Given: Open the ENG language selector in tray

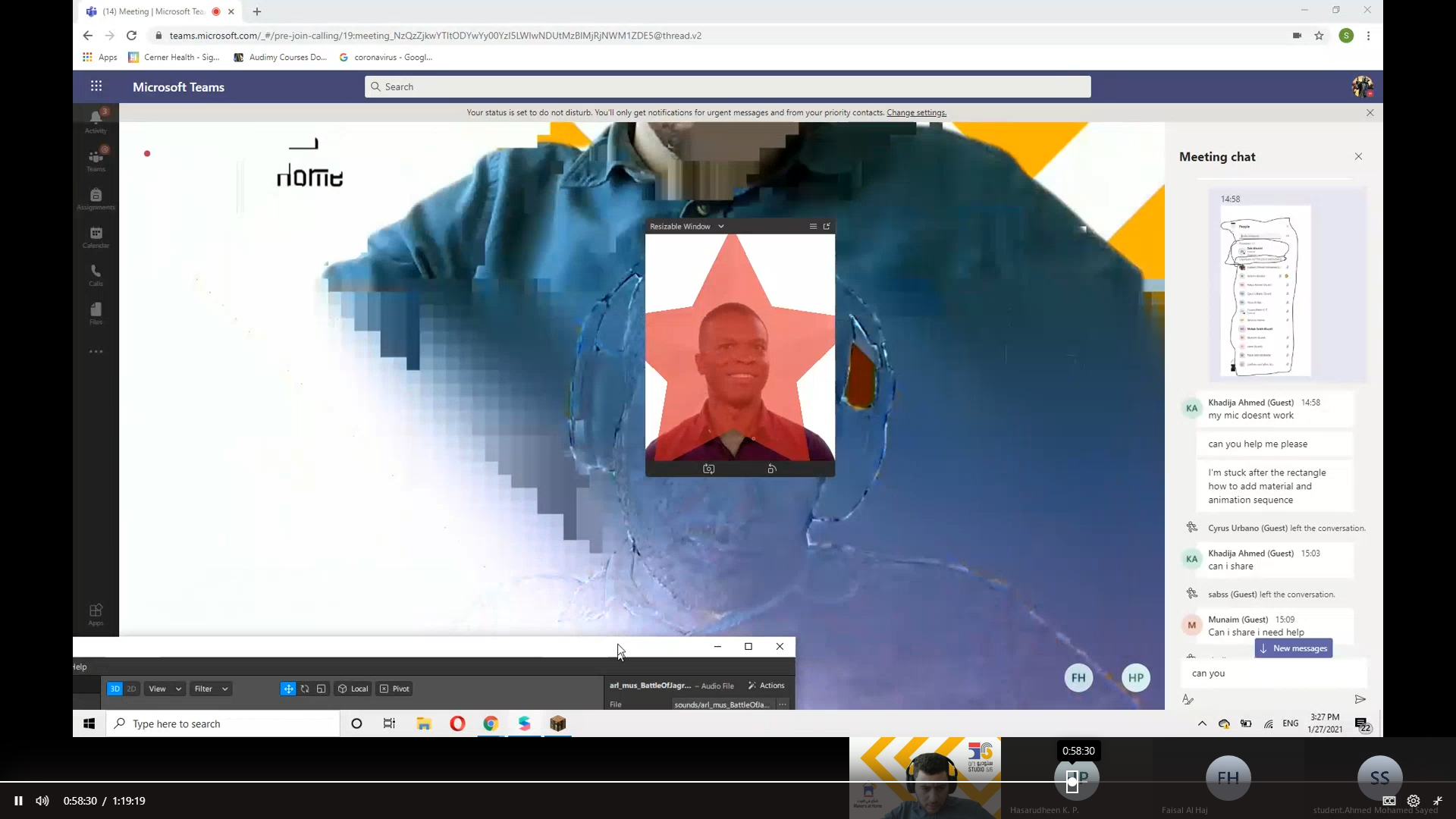Looking at the screenshot, I should coord(1290,723).
